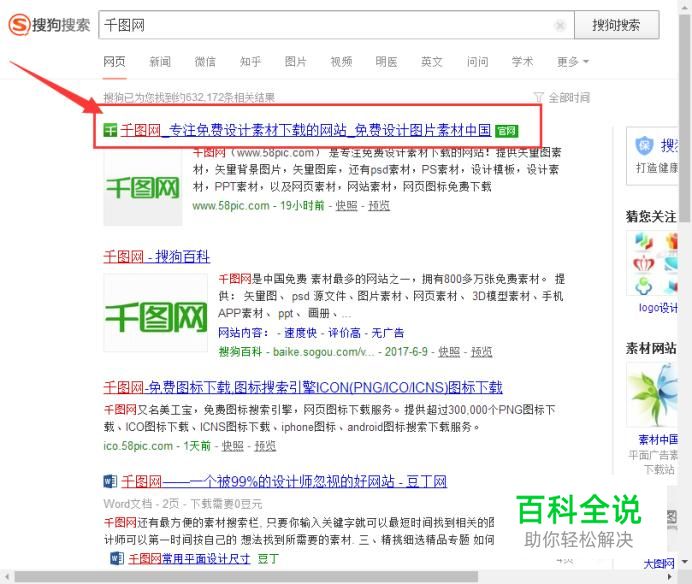Open the 问问 tab
The image size is (692, 584).
tap(478, 61)
